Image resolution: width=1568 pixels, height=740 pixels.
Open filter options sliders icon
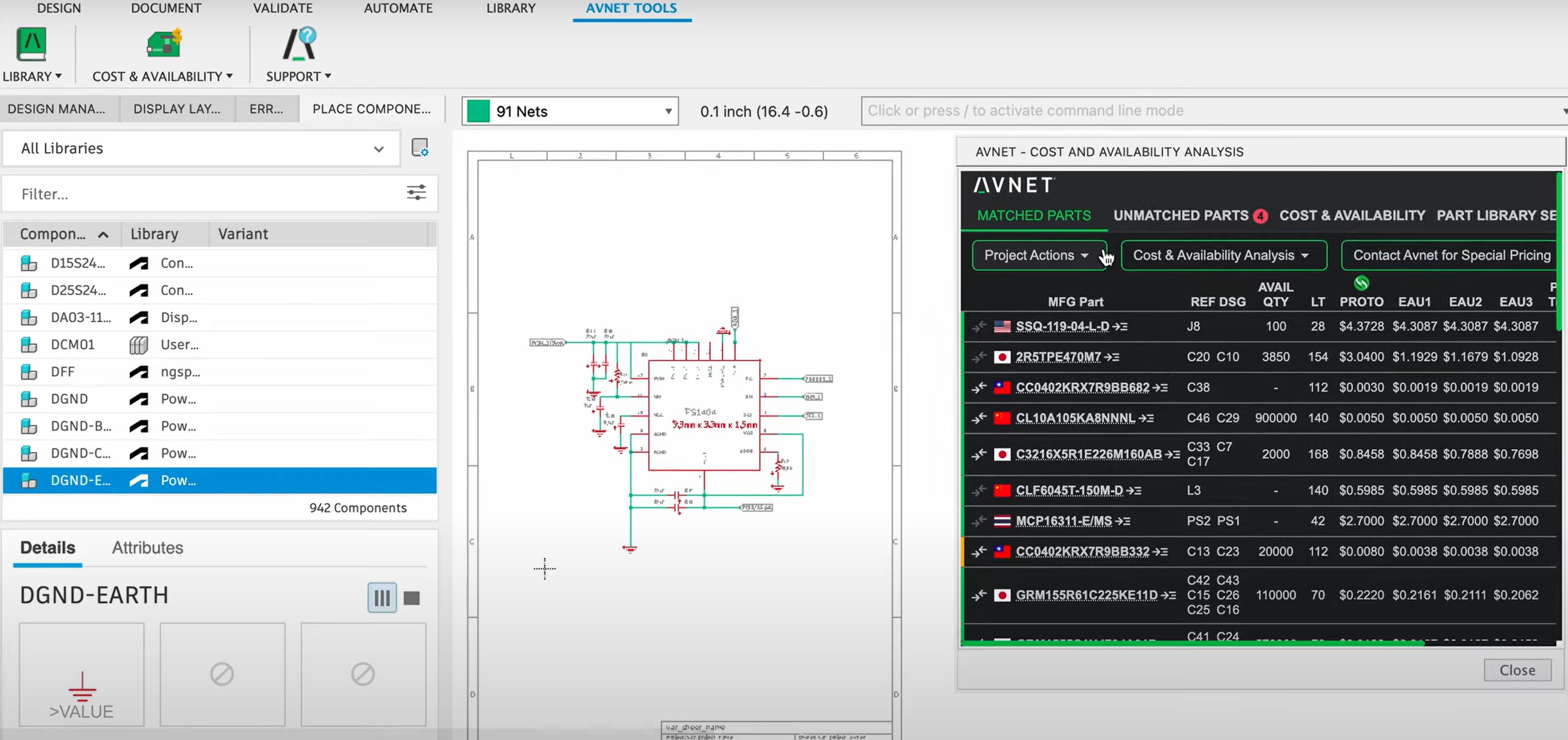click(x=416, y=193)
